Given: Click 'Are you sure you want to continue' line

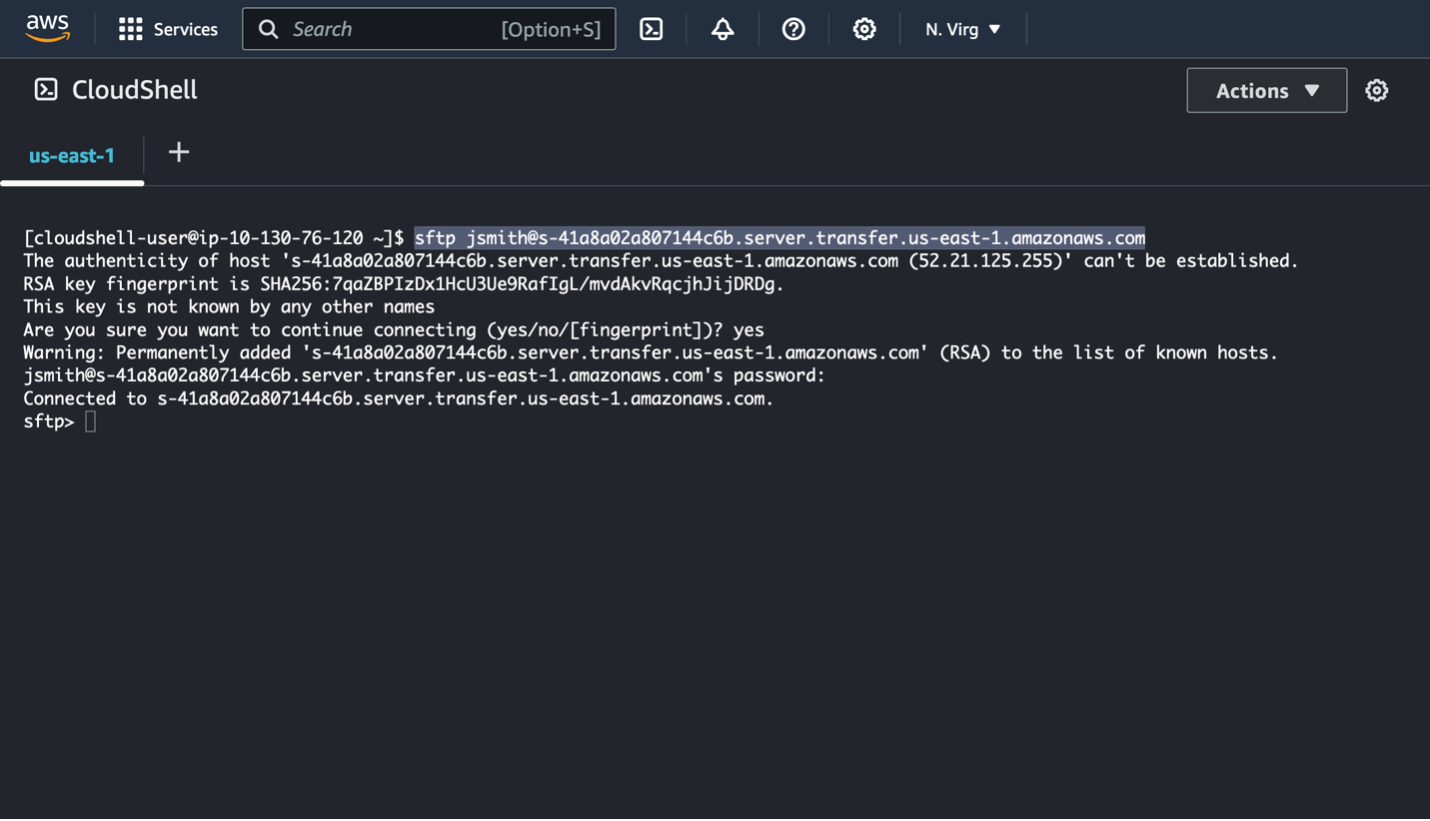Looking at the screenshot, I should coord(394,330).
